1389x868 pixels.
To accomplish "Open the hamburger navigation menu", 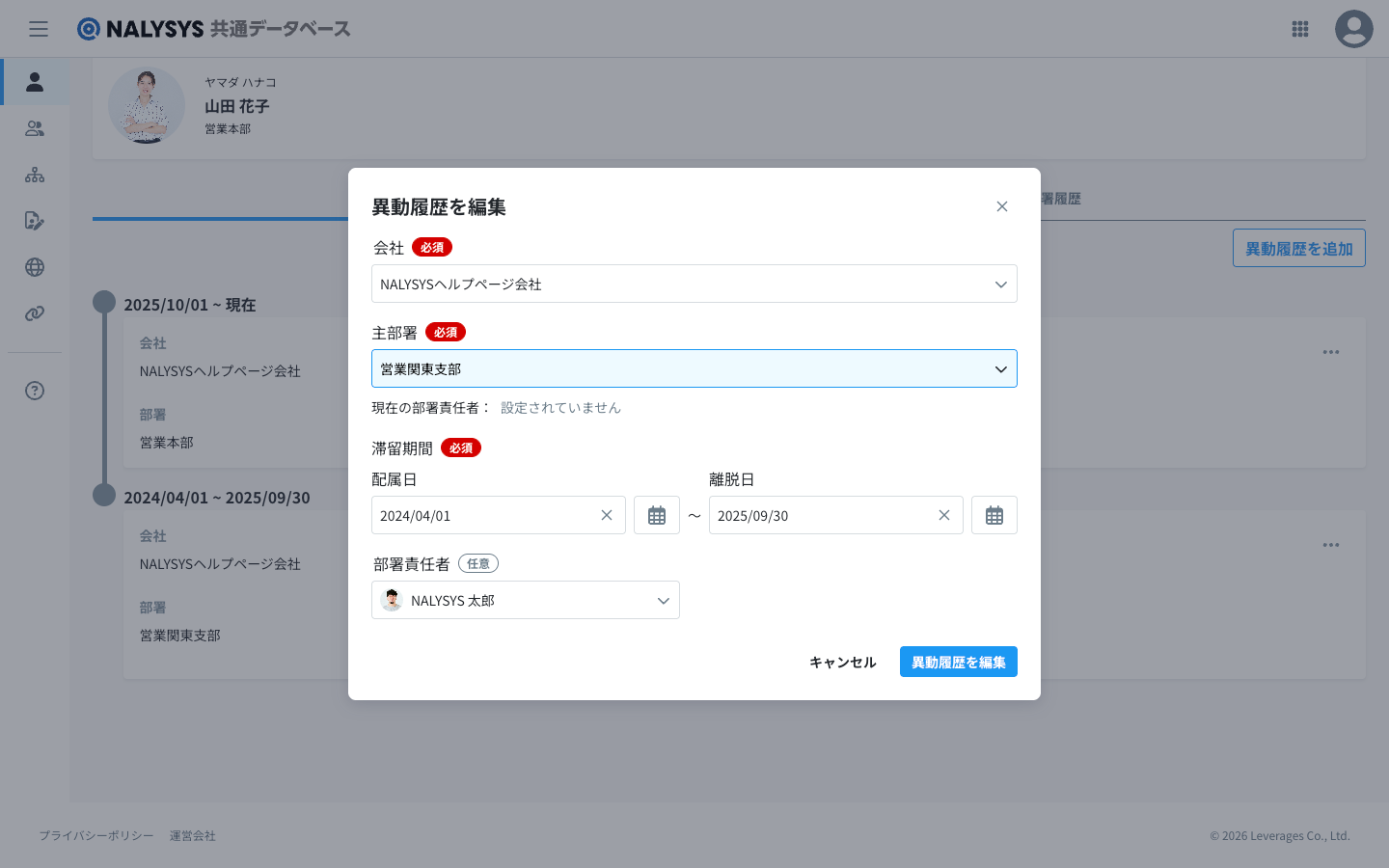I will coord(39,29).
